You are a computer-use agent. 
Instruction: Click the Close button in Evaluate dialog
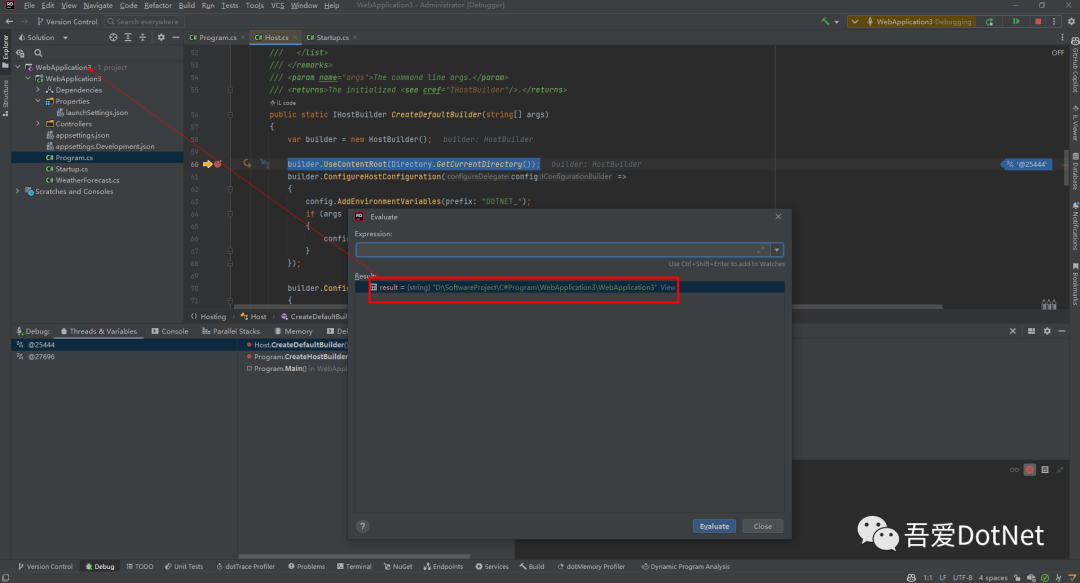[x=762, y=526]
